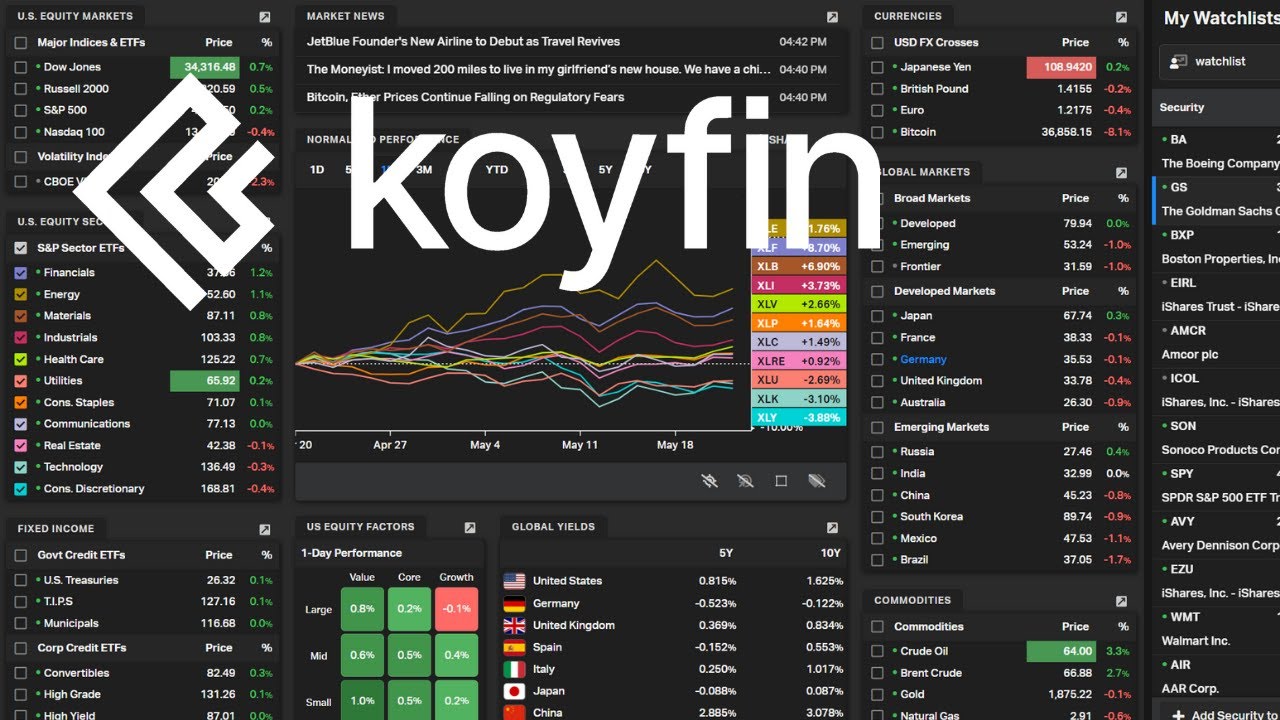The width and height of the screenshot is (1280, 720).
Task: Click the crossed-out tag icon under the chart
Action: pos(817,481)
